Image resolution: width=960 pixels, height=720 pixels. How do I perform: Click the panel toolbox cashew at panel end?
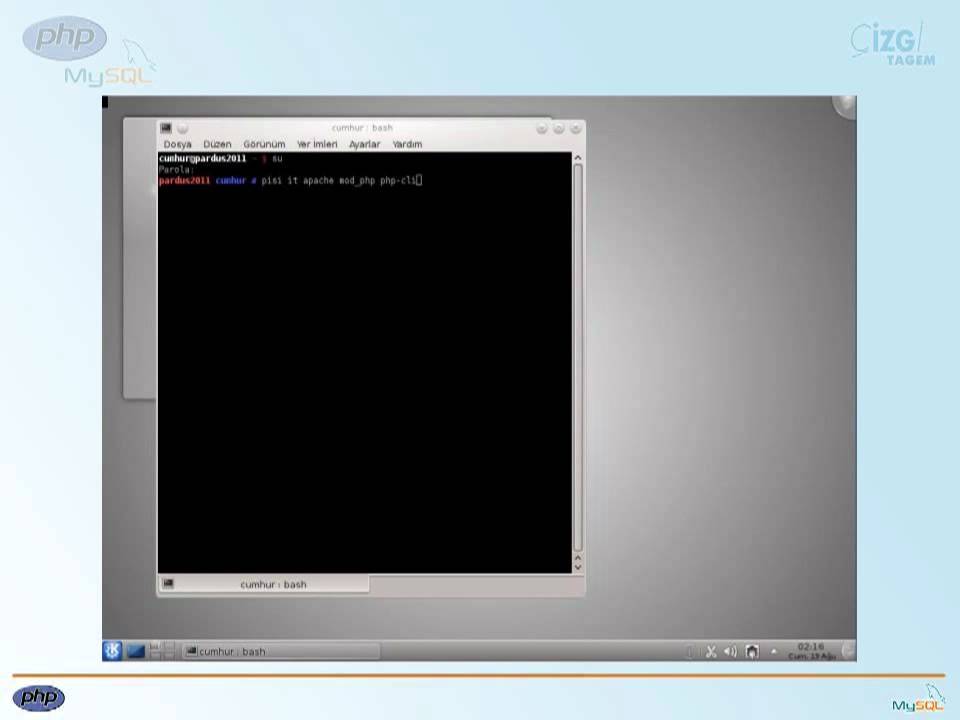click(x=849, y=650)
